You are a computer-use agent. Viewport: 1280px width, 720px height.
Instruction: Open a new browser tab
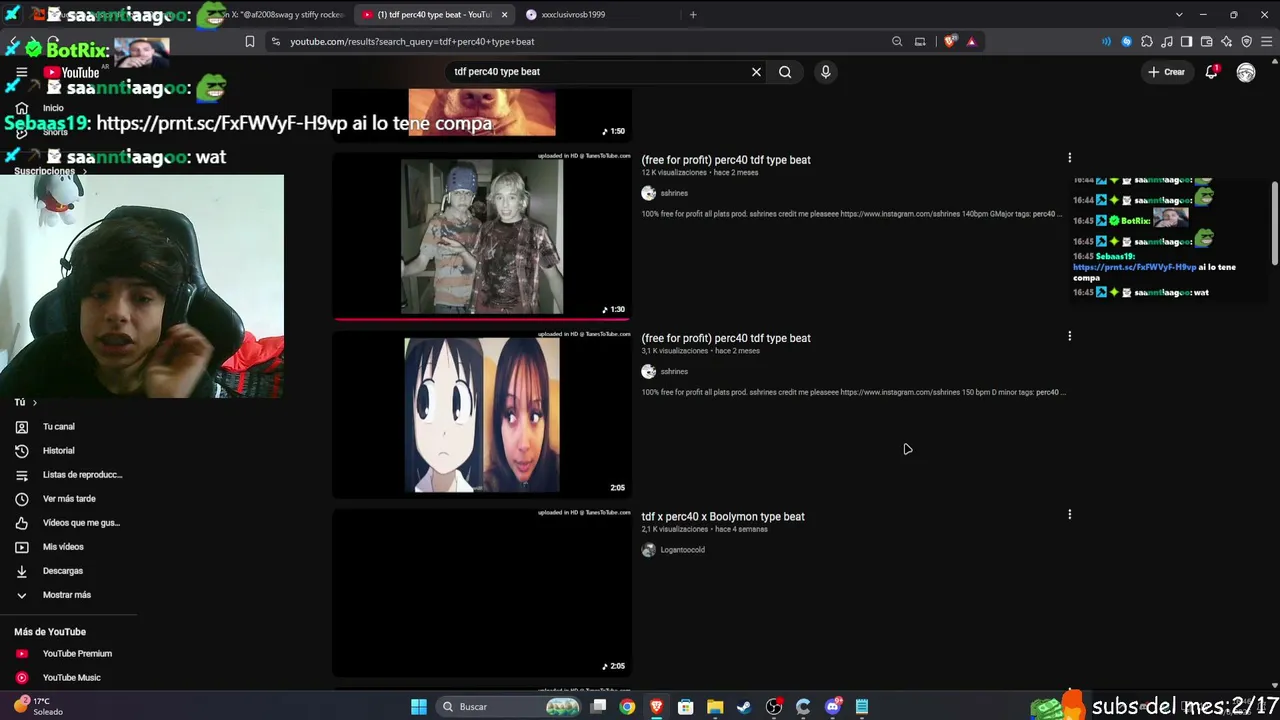pos(693,15)
